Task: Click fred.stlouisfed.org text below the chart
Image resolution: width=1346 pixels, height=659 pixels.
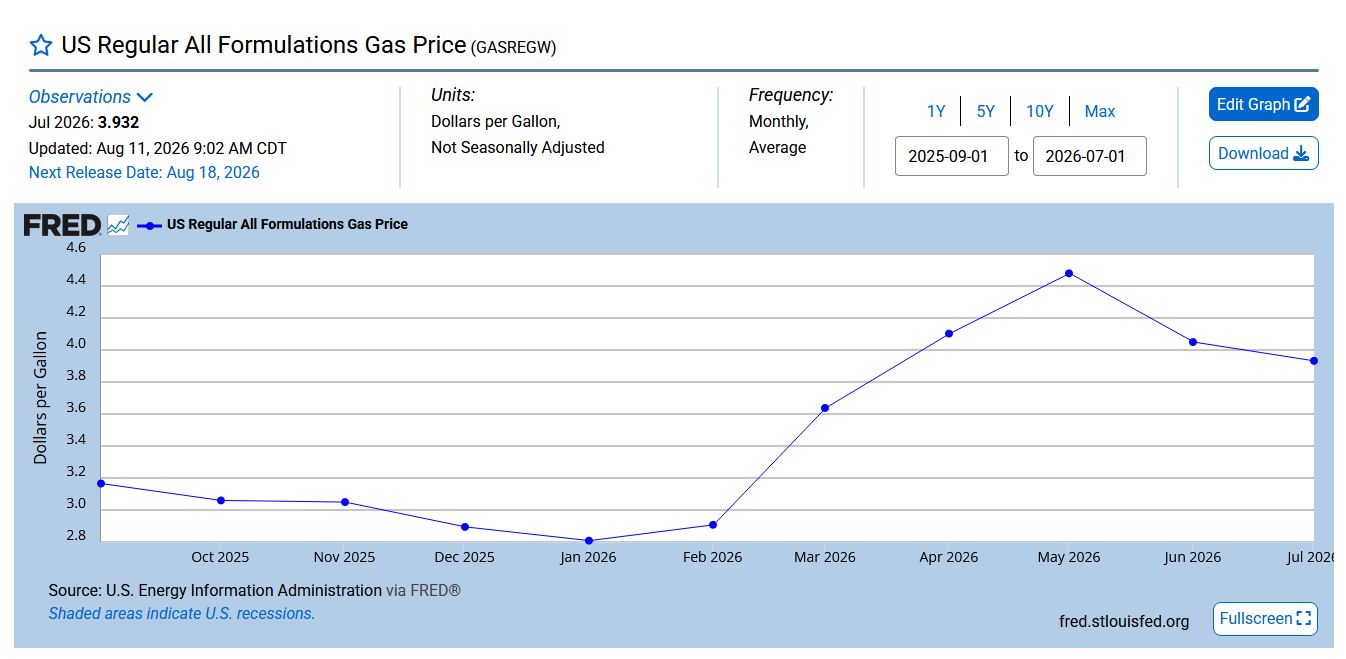Action: [x=1124, y=621]
